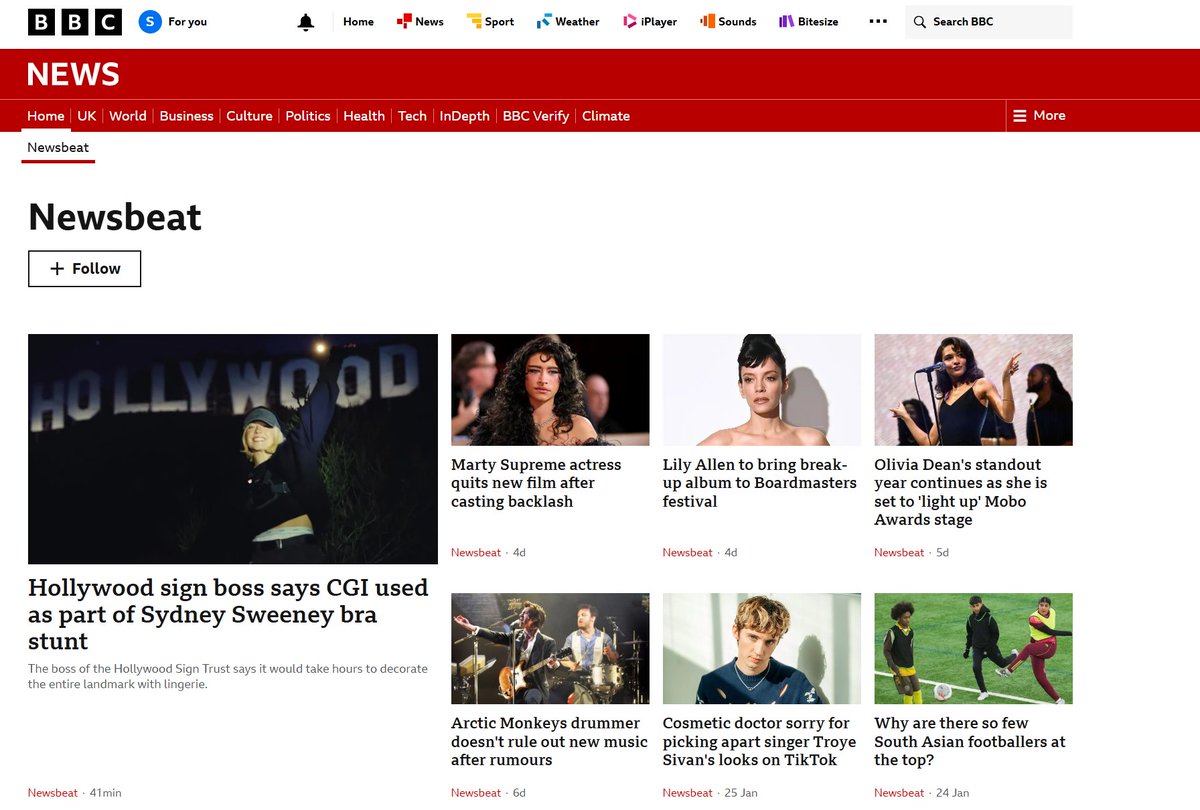Open the Health section
This screenshot has width=1200, height=810.
click(x=364, y=116)
